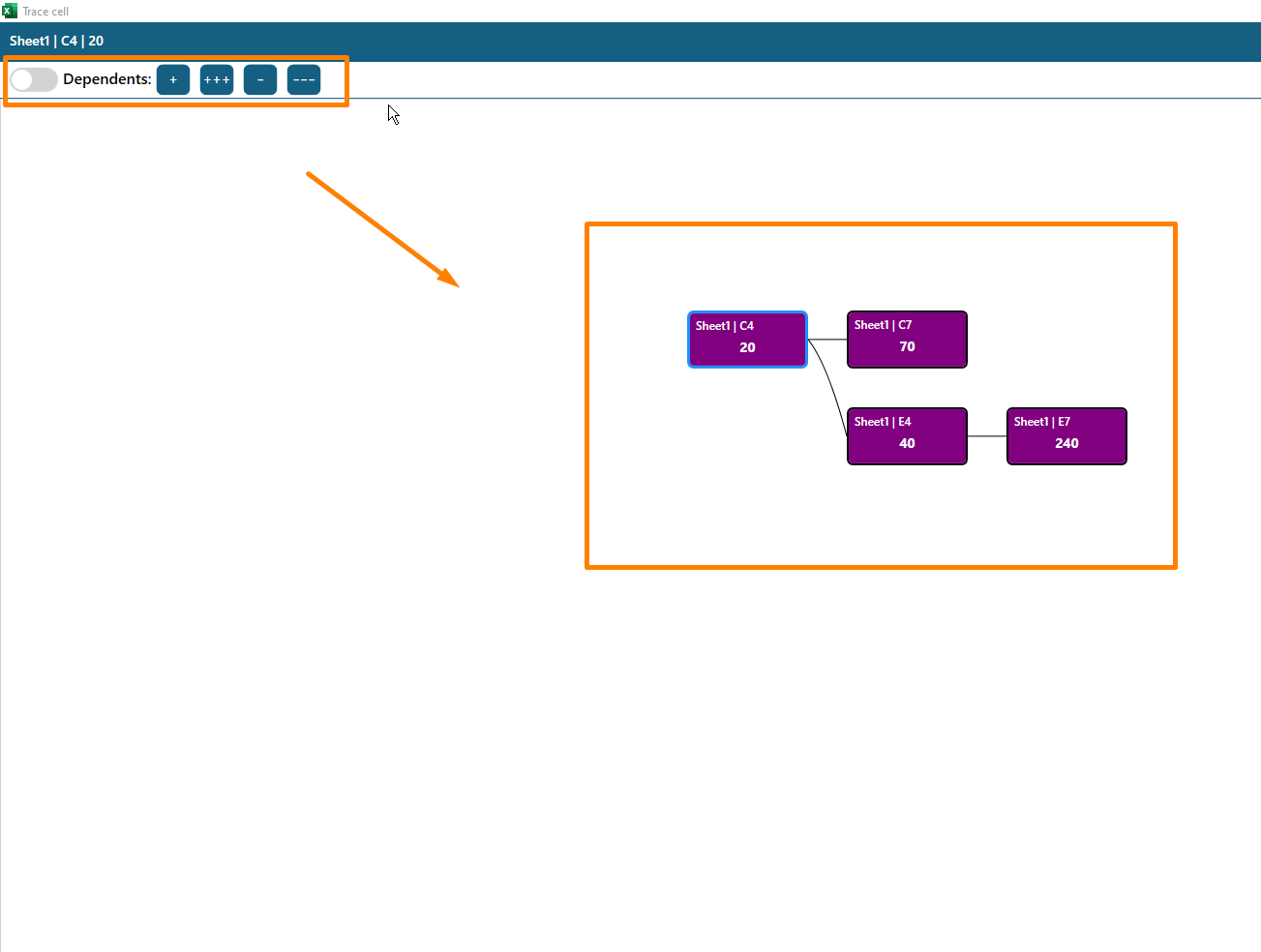Click the connector line between E4 and E7

pyautogui.click(x=987, y=436)
